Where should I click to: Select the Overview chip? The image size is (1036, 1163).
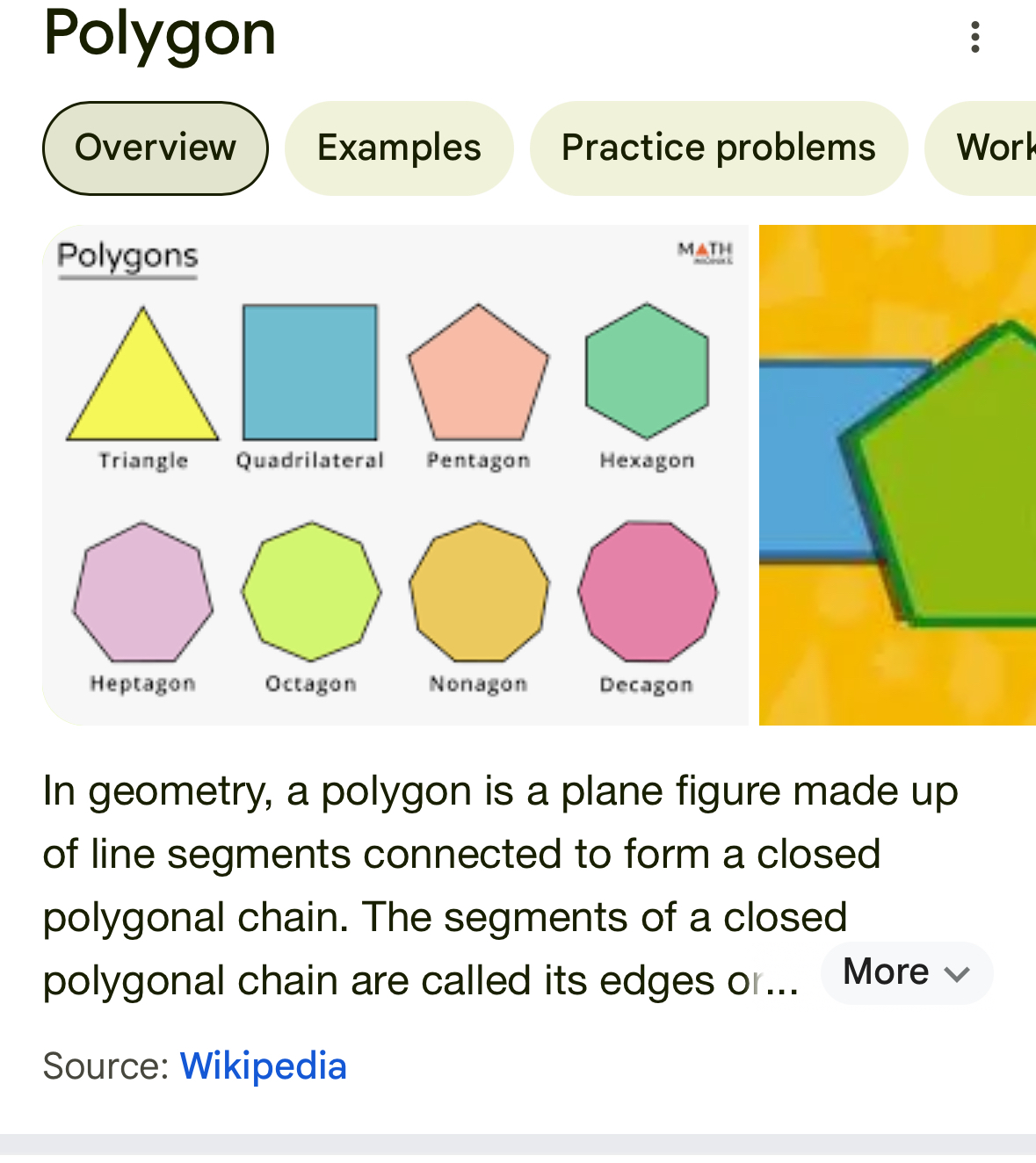(156, 148)
